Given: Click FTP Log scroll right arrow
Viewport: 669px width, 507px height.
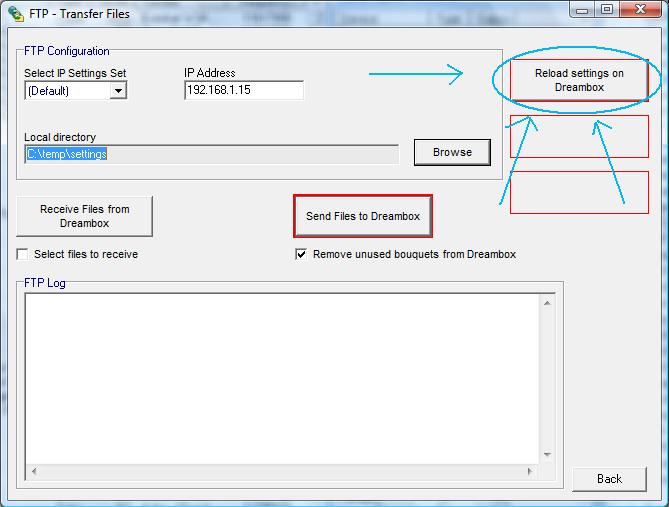Looking at the screenshot, I should click(530, 471).
